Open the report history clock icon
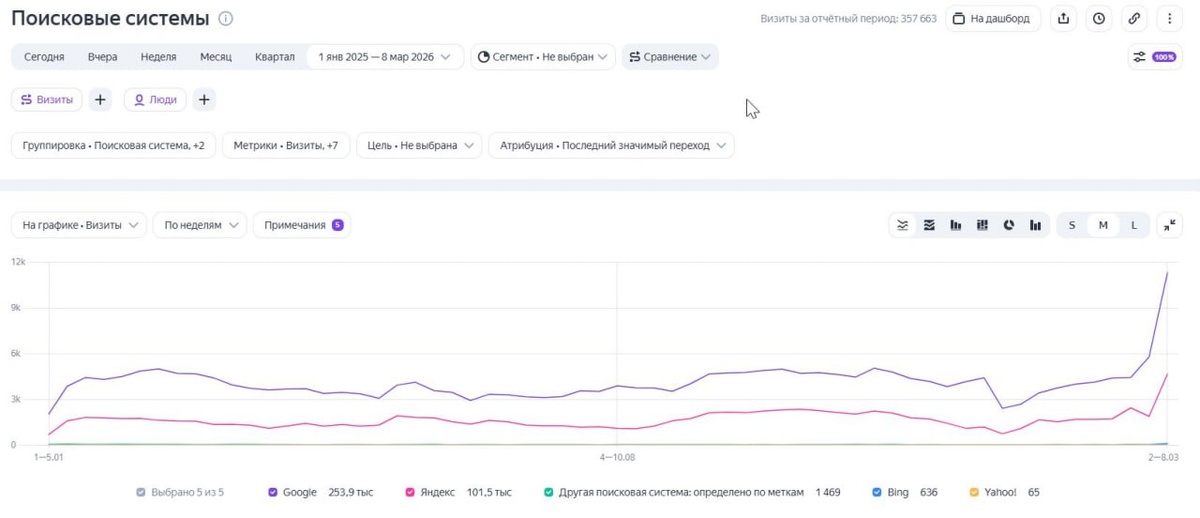Viewport: 1200px width, 518px height. click(1098, 18)
